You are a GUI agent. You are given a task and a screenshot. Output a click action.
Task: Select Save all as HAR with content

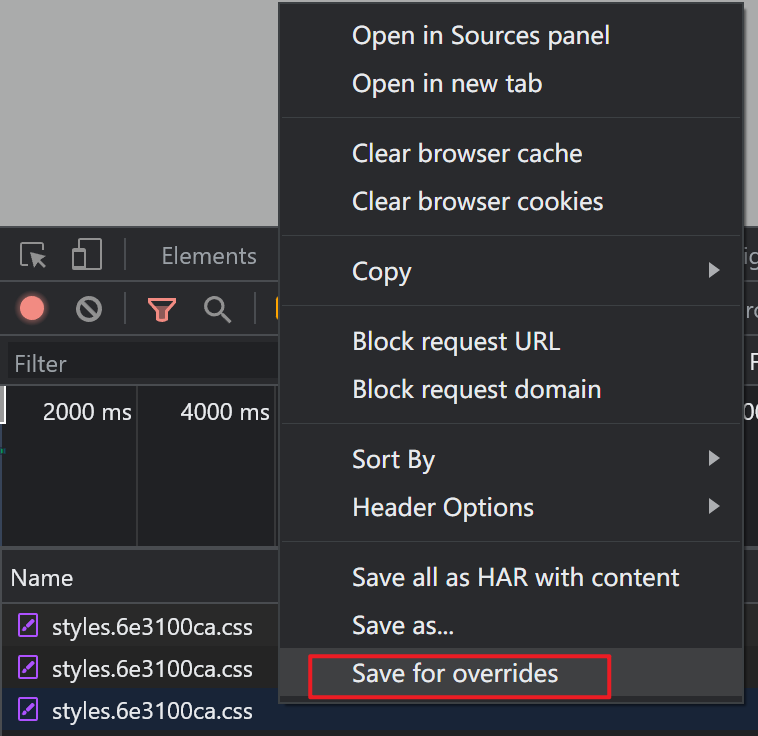[x=515, y=577]
